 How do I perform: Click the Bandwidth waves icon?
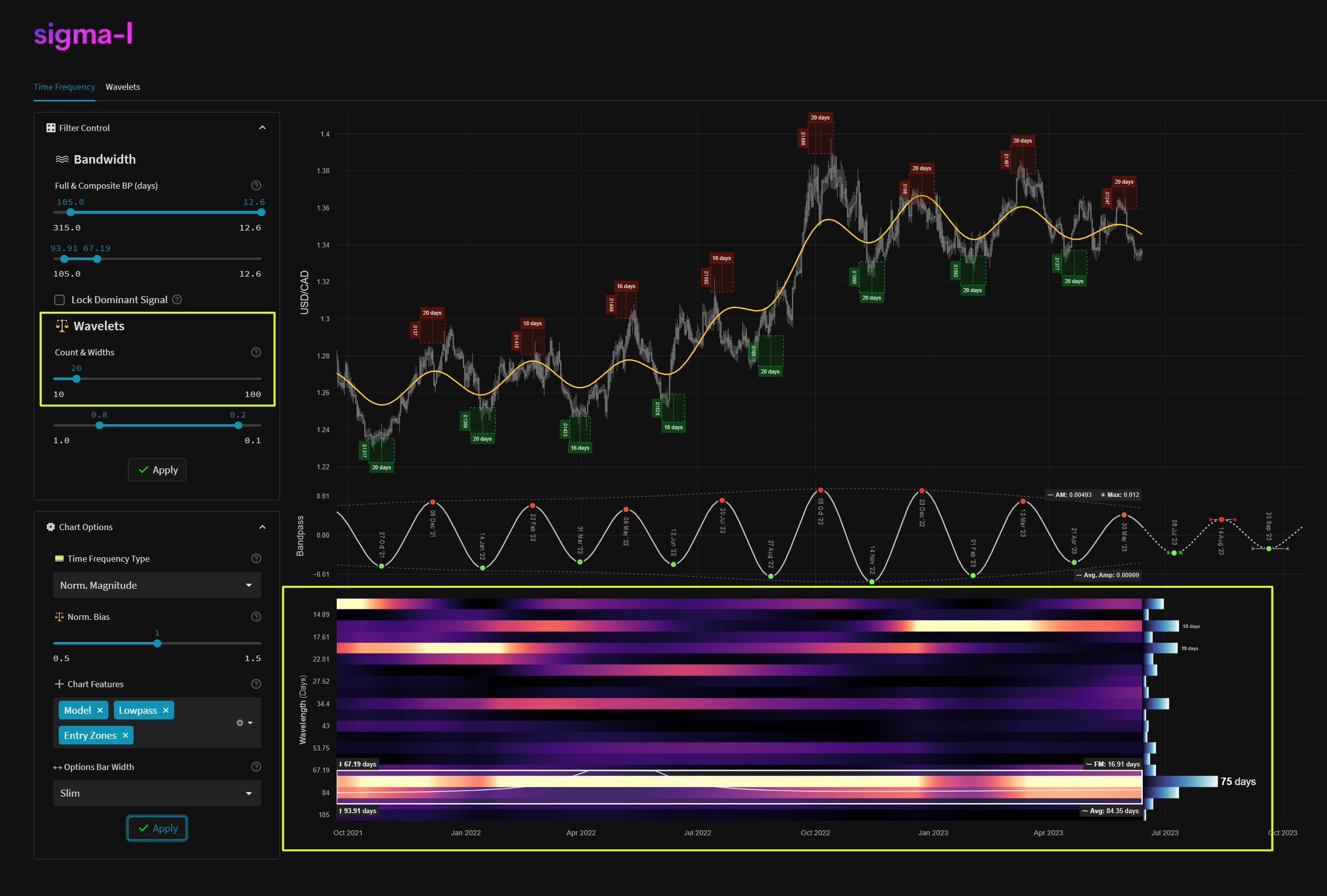[62, 159]
